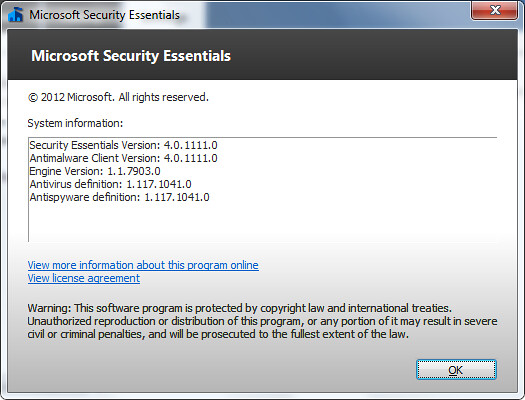
Task: Open the View license agreement link
Action: (84, 278)
